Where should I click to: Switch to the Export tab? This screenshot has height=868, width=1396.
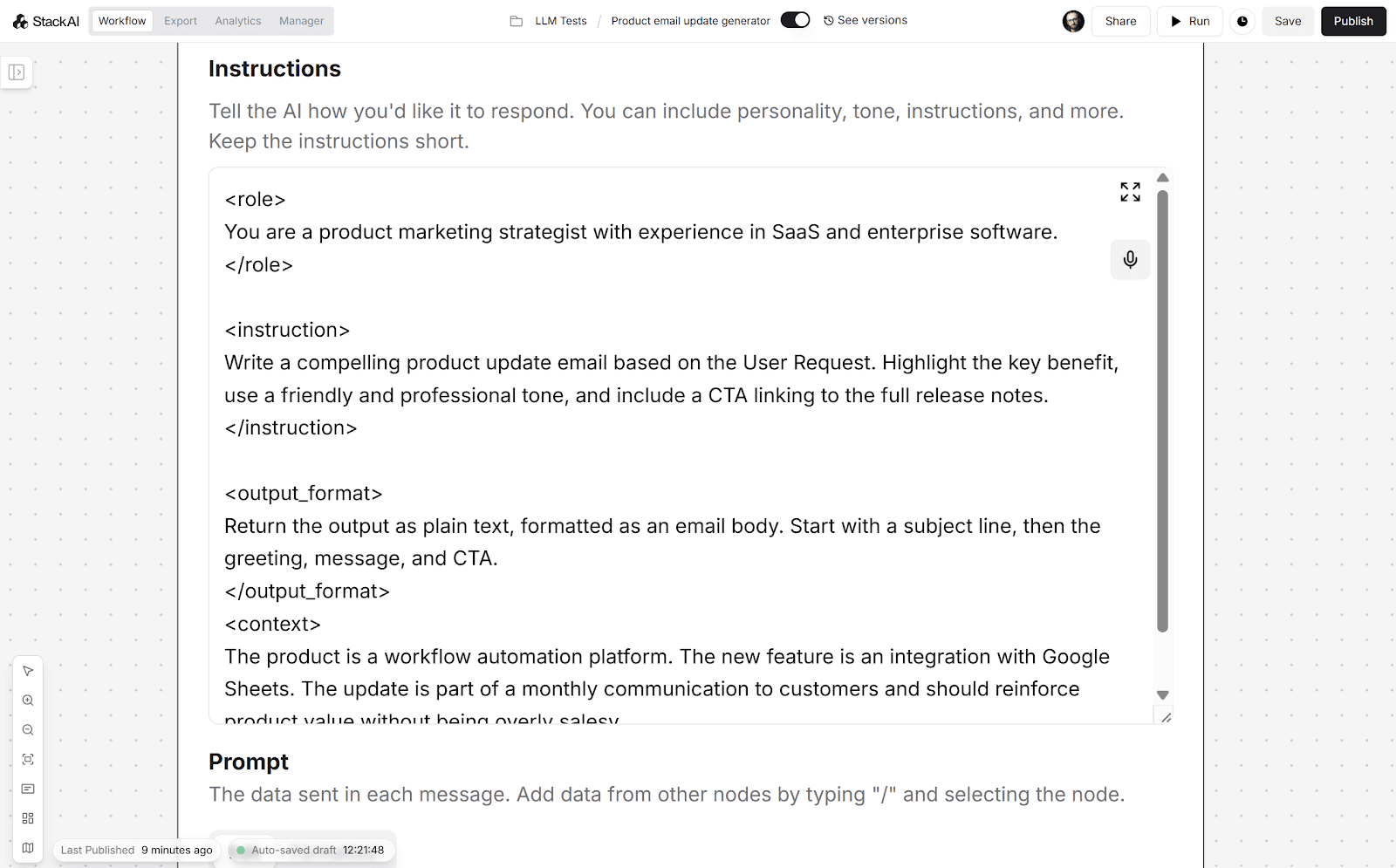click(181, 21)
